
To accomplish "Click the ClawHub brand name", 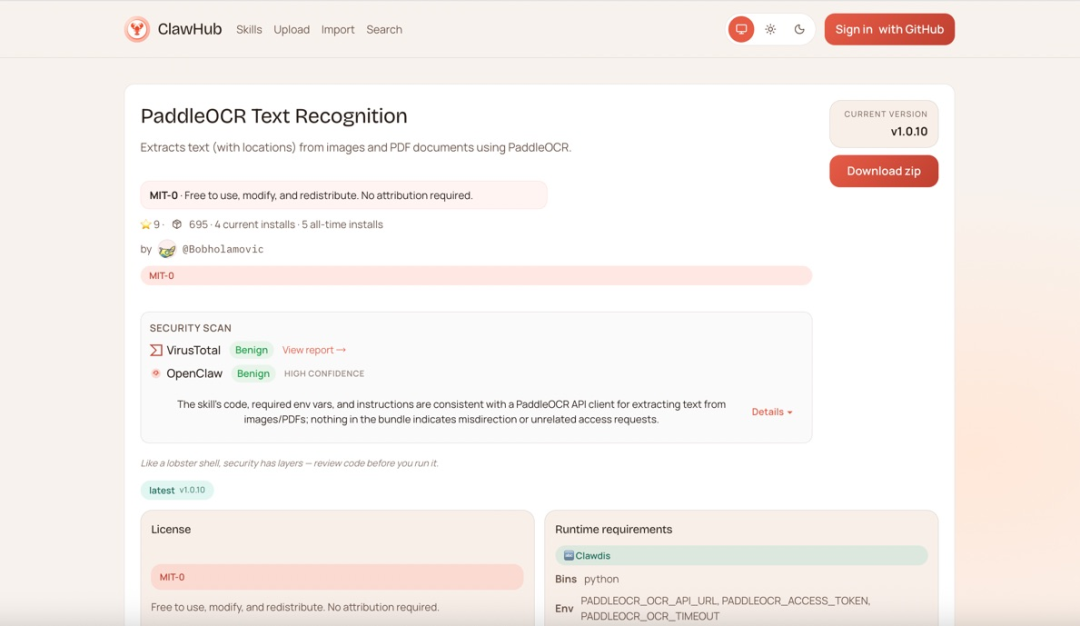I will (x=189, y=29).
